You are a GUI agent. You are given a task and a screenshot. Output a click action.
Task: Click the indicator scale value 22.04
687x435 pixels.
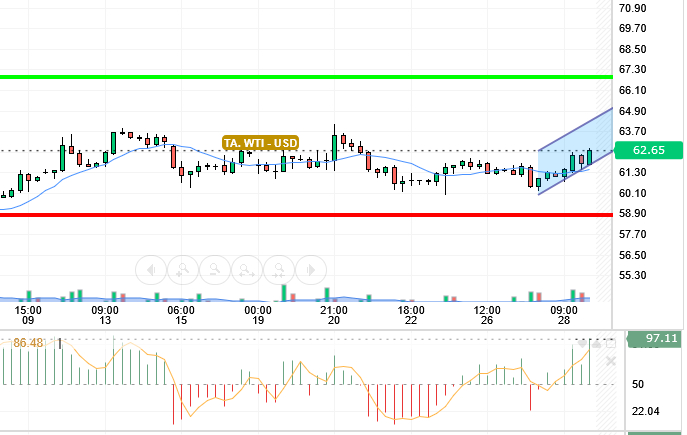point(645,411)
